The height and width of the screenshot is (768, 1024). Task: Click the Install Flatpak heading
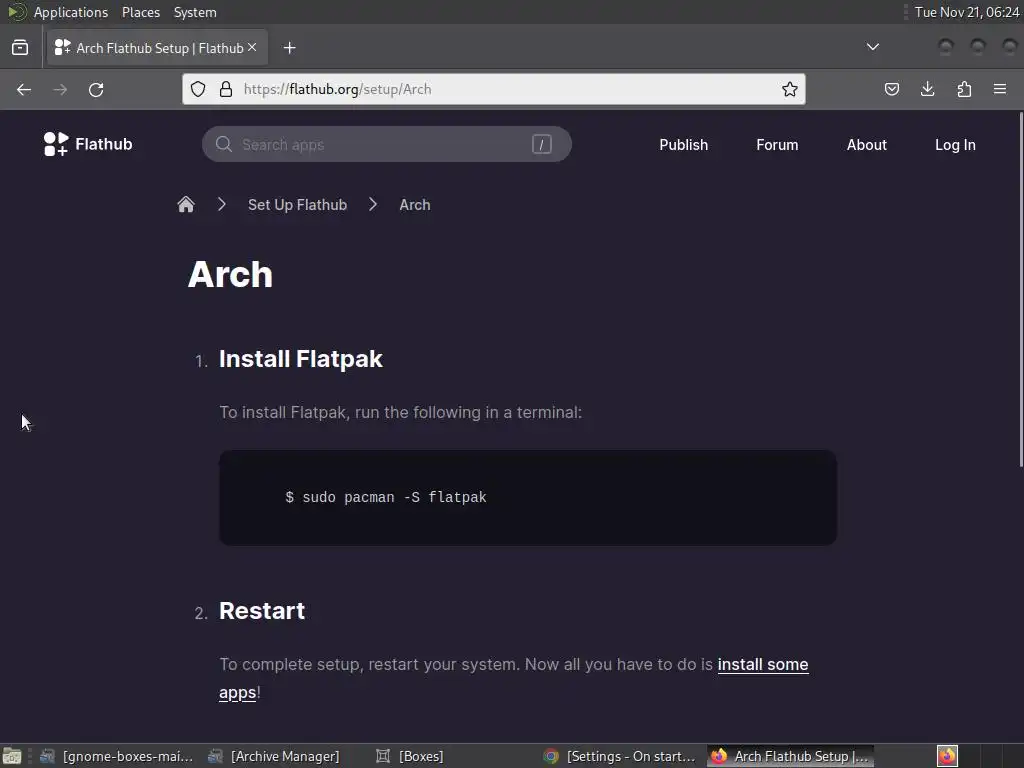pyautogui.click(x=300, y=359)
